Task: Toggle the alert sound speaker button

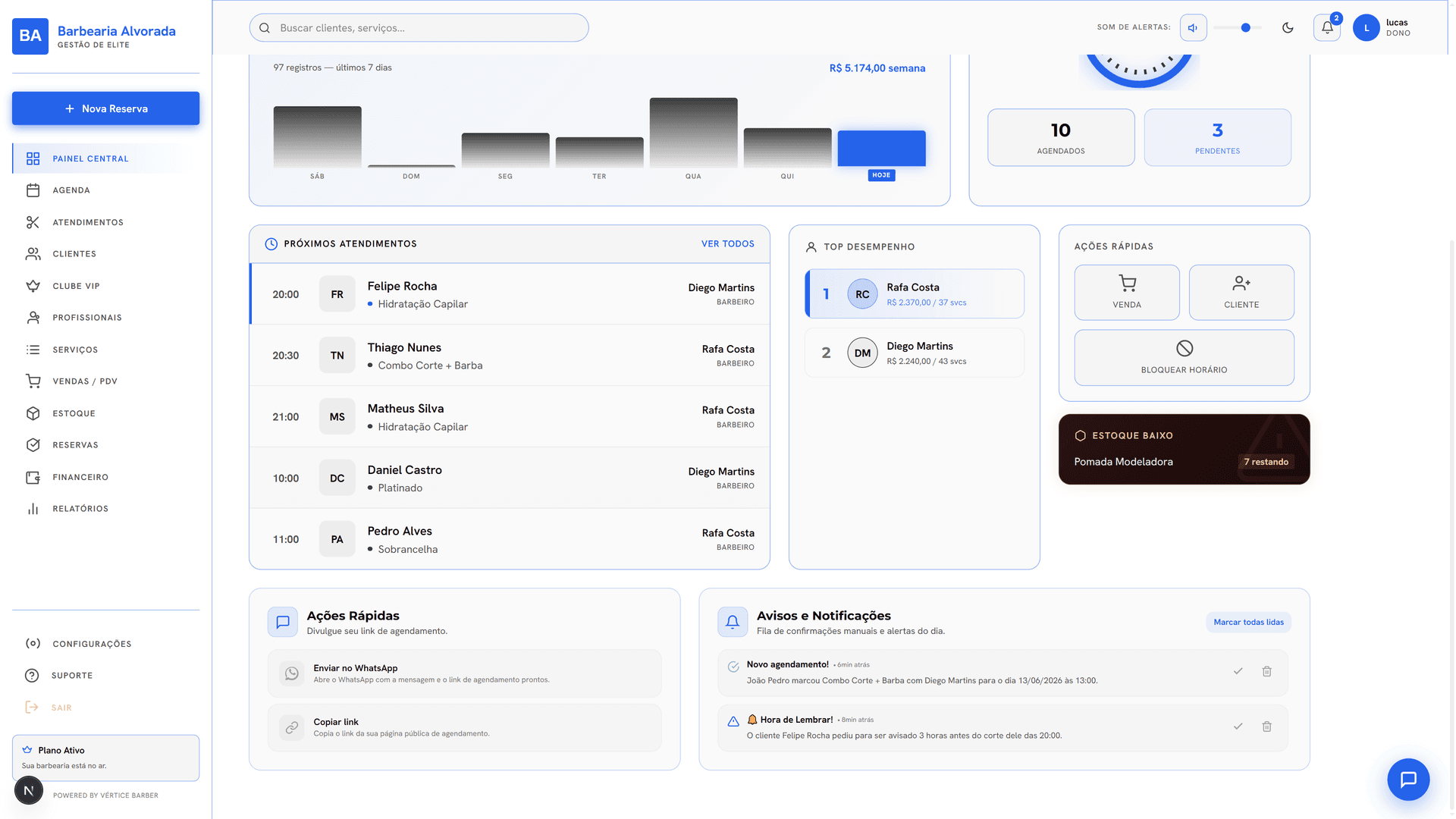Action: coord(1193,28)
